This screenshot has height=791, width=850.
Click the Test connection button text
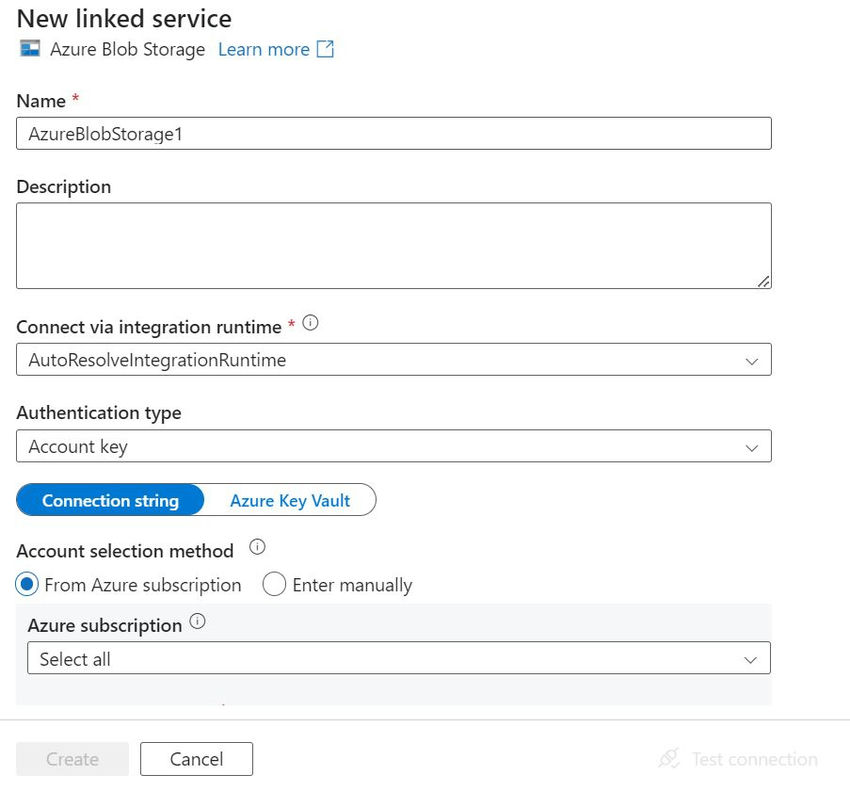point(755,759)
